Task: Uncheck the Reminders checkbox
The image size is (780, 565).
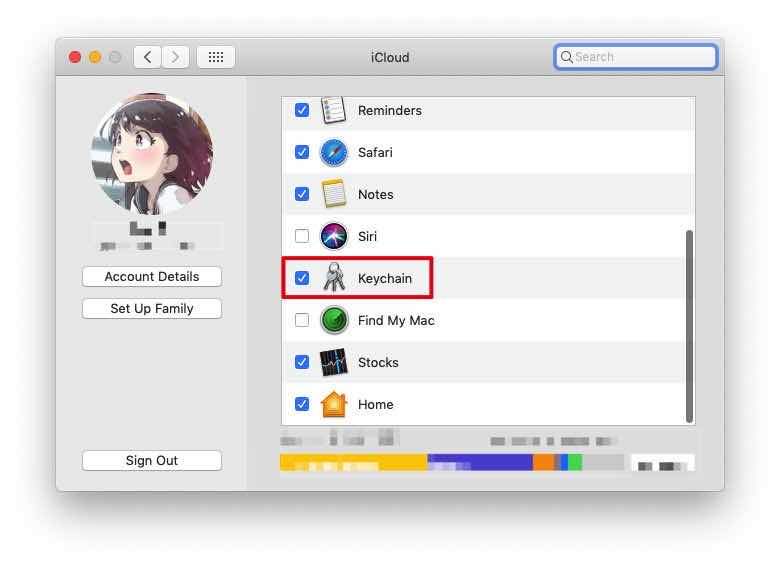Action: click(x=302, y=110)
